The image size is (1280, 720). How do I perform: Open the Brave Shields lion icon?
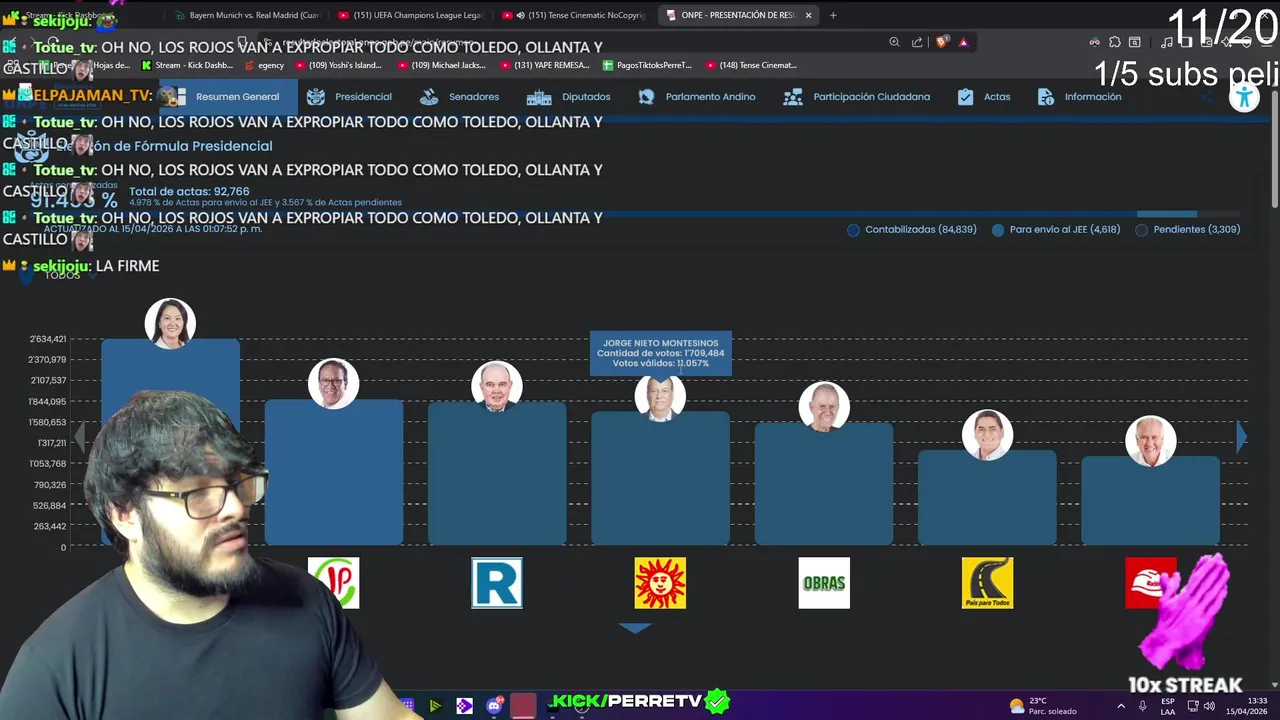pyautogui.click(x=941, y=42)
